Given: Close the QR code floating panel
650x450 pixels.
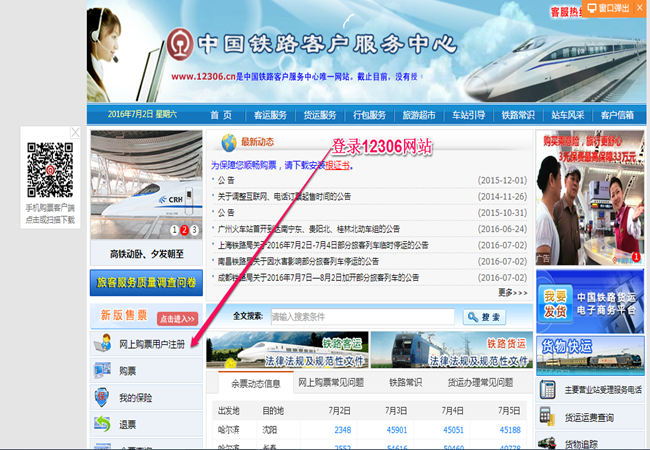Looking at the screenshot, I should coord(75,132).
